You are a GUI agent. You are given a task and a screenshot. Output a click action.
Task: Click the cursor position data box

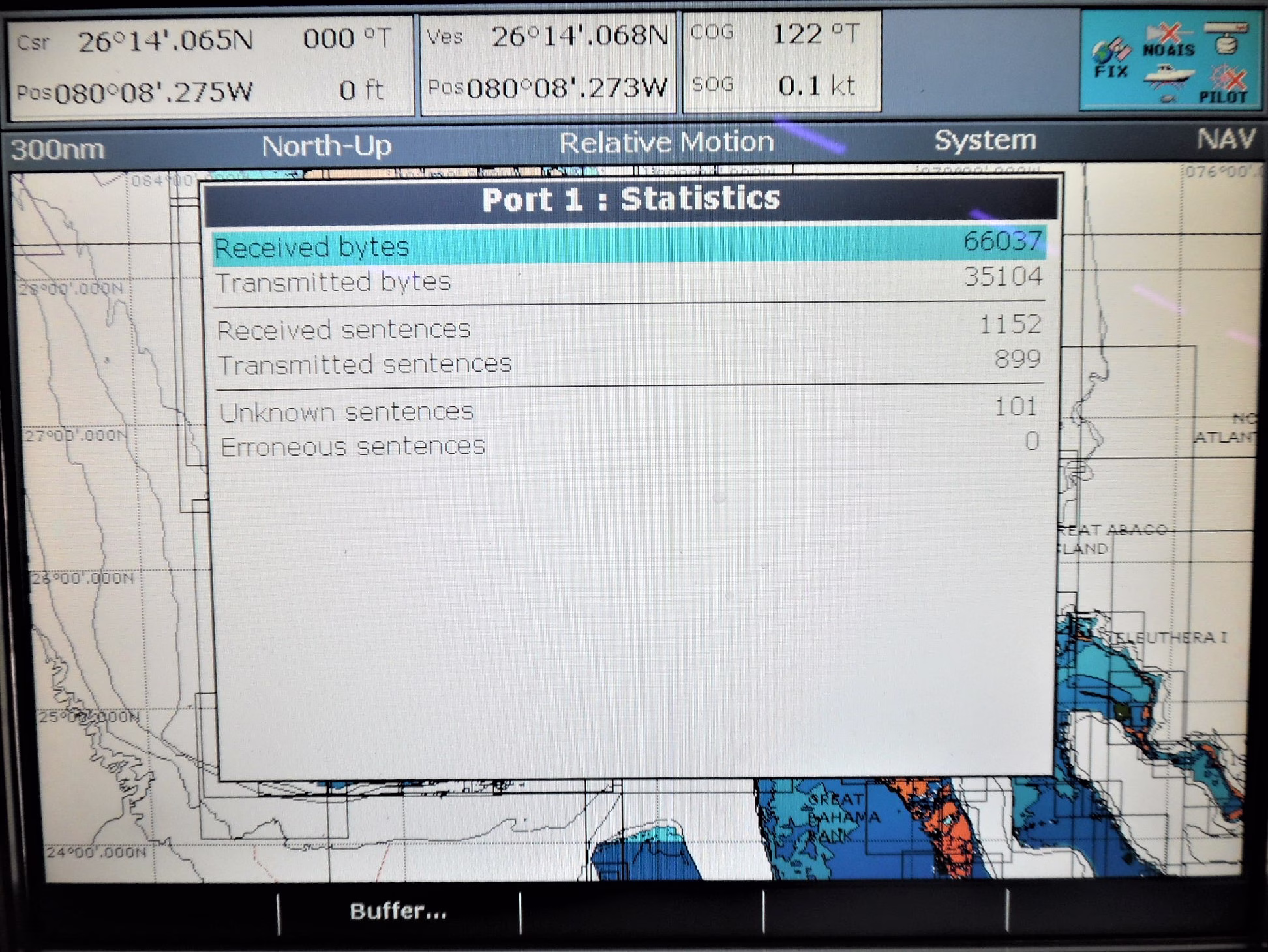(210, 66)
